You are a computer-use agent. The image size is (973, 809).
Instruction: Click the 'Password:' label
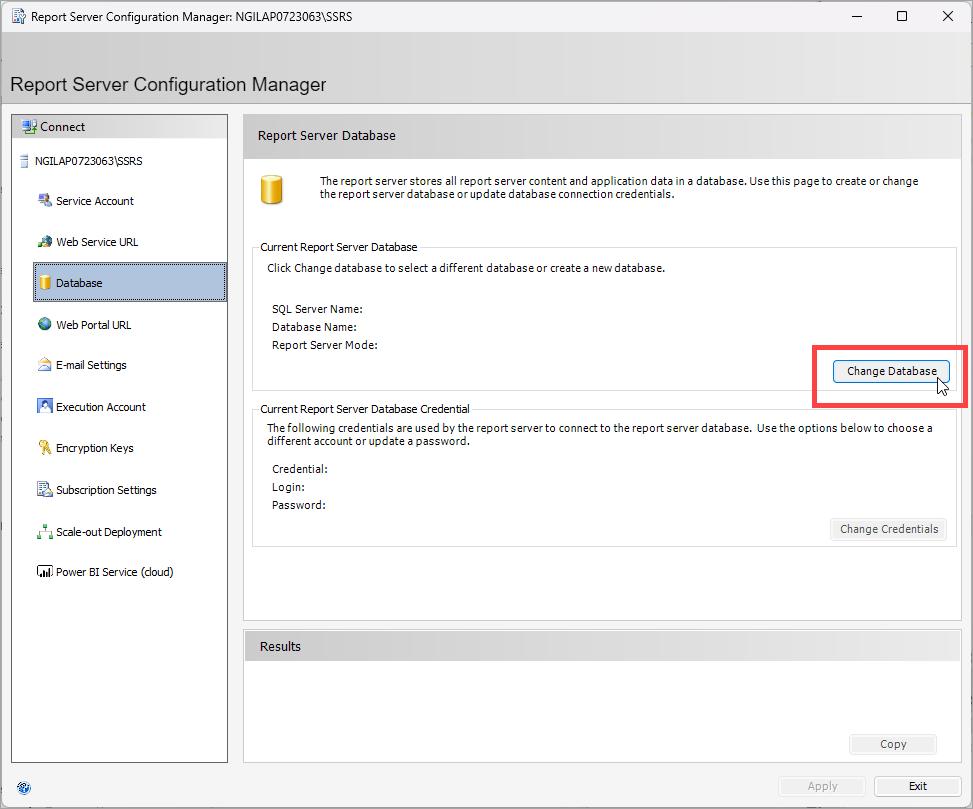(298, 505)
